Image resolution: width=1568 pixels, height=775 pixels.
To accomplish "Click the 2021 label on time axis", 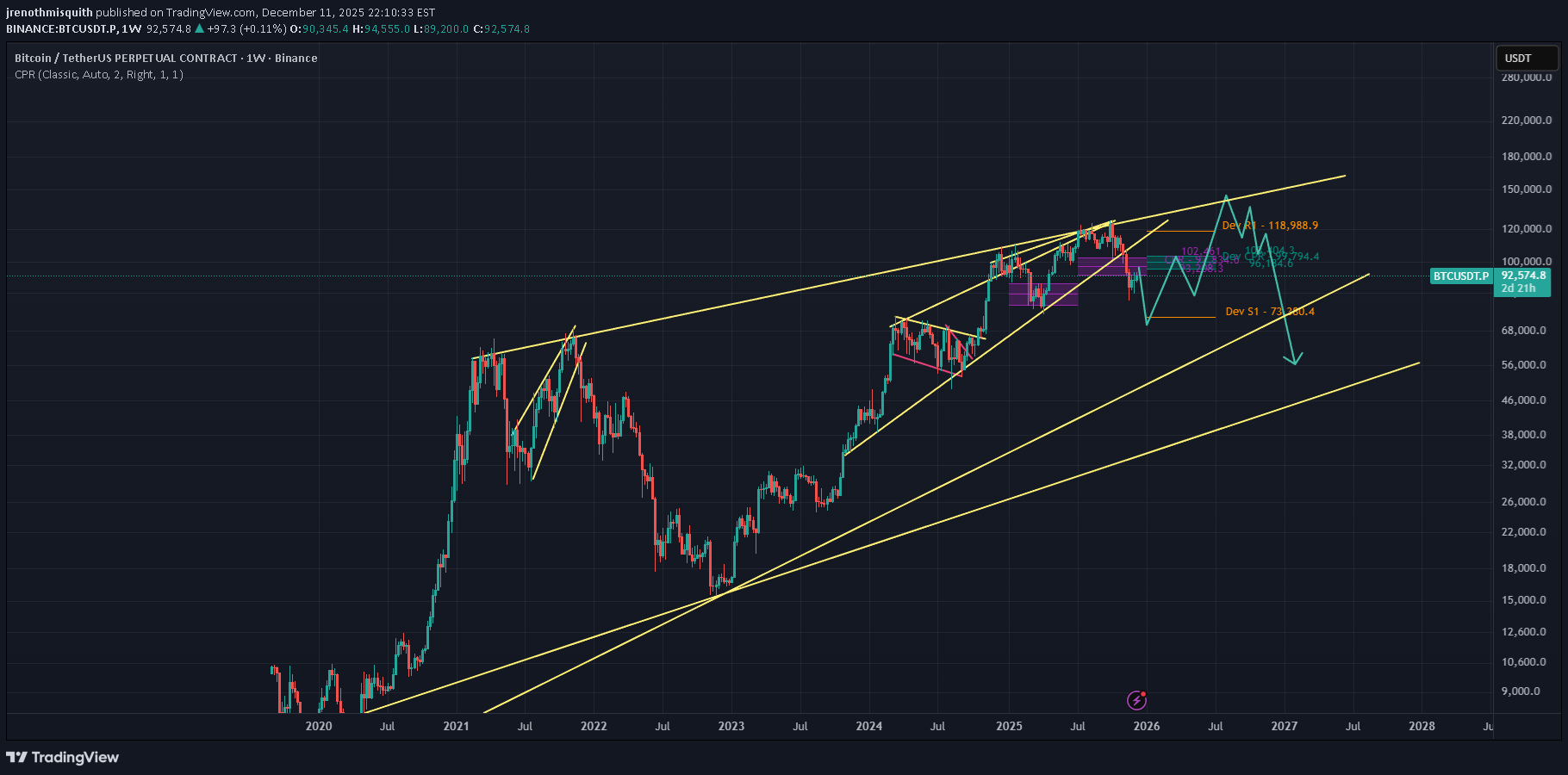I will click(456, 726).
